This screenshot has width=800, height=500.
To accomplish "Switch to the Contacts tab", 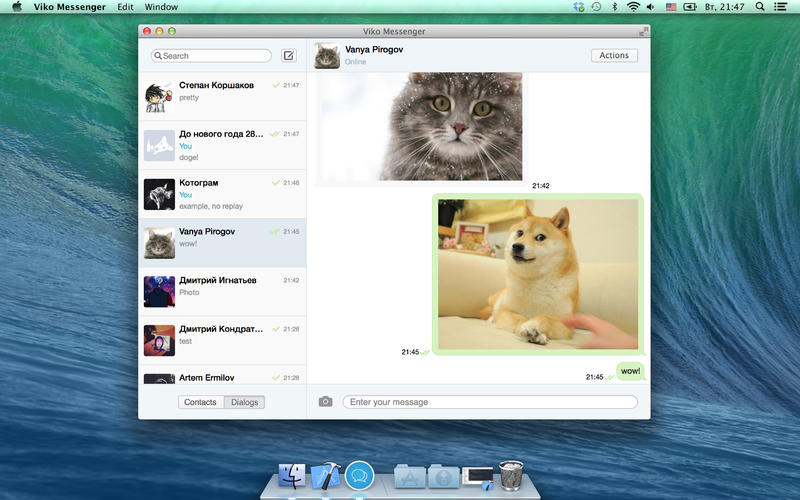I will (200, 402).
